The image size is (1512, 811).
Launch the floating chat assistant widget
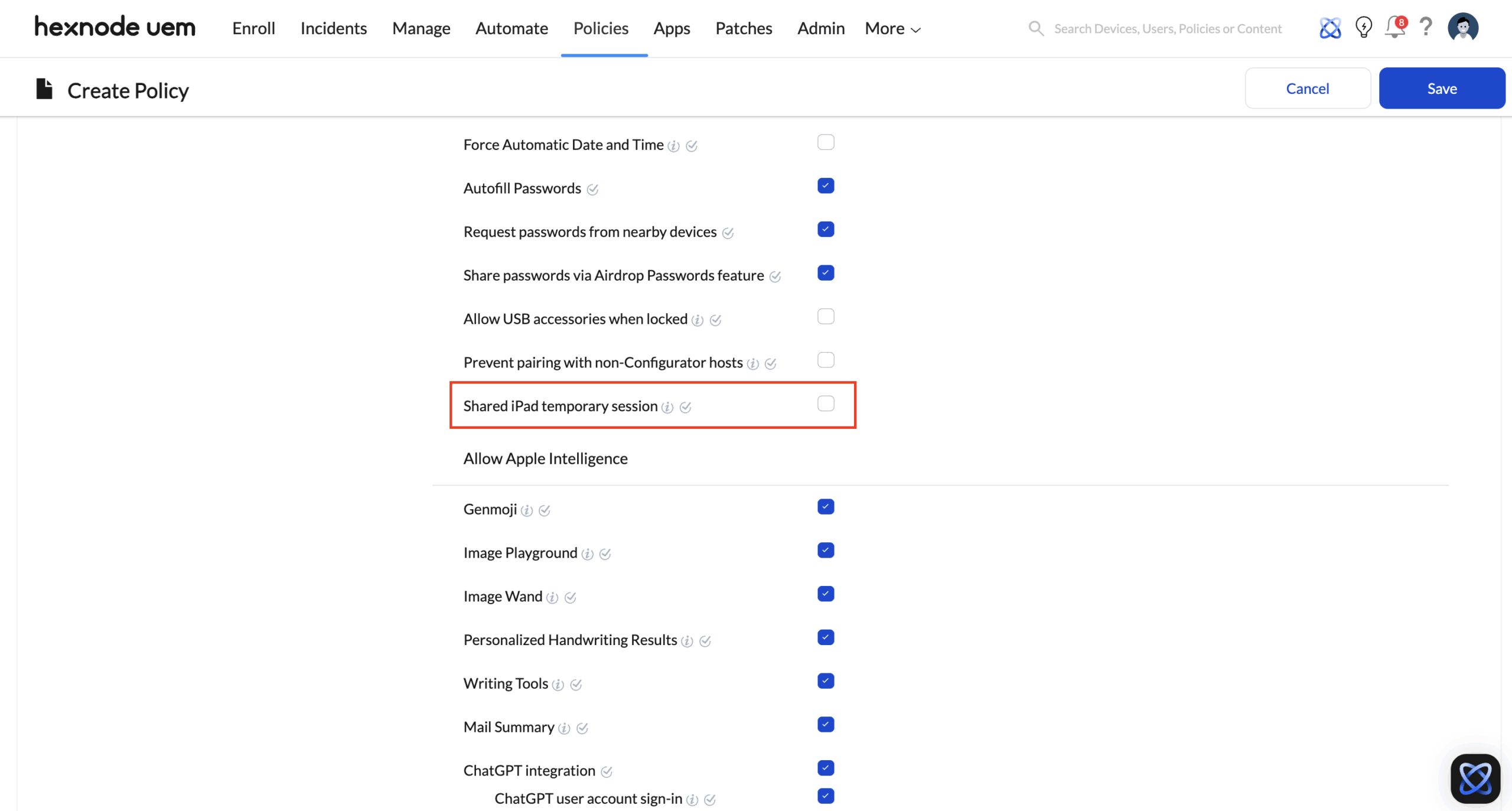[x=1475, y=778]
